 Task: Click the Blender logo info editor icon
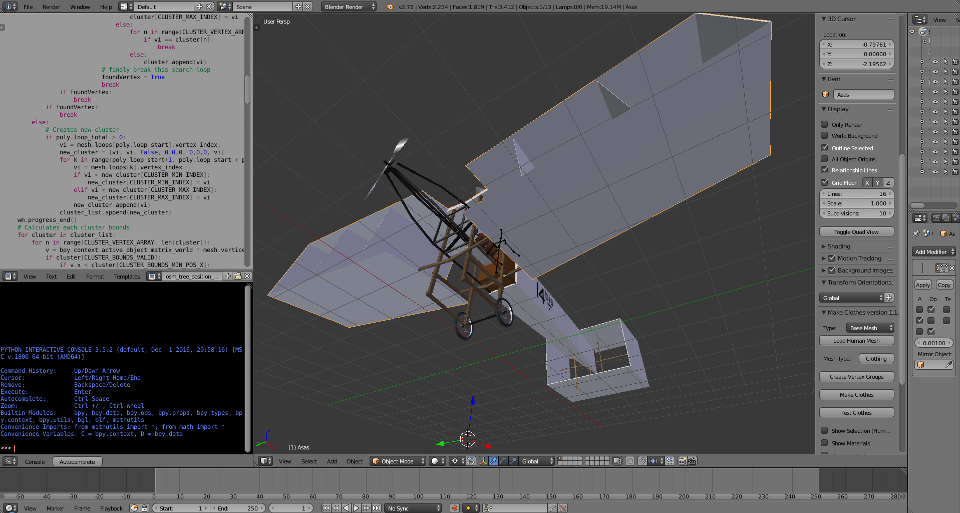click(x=7, y=6)
